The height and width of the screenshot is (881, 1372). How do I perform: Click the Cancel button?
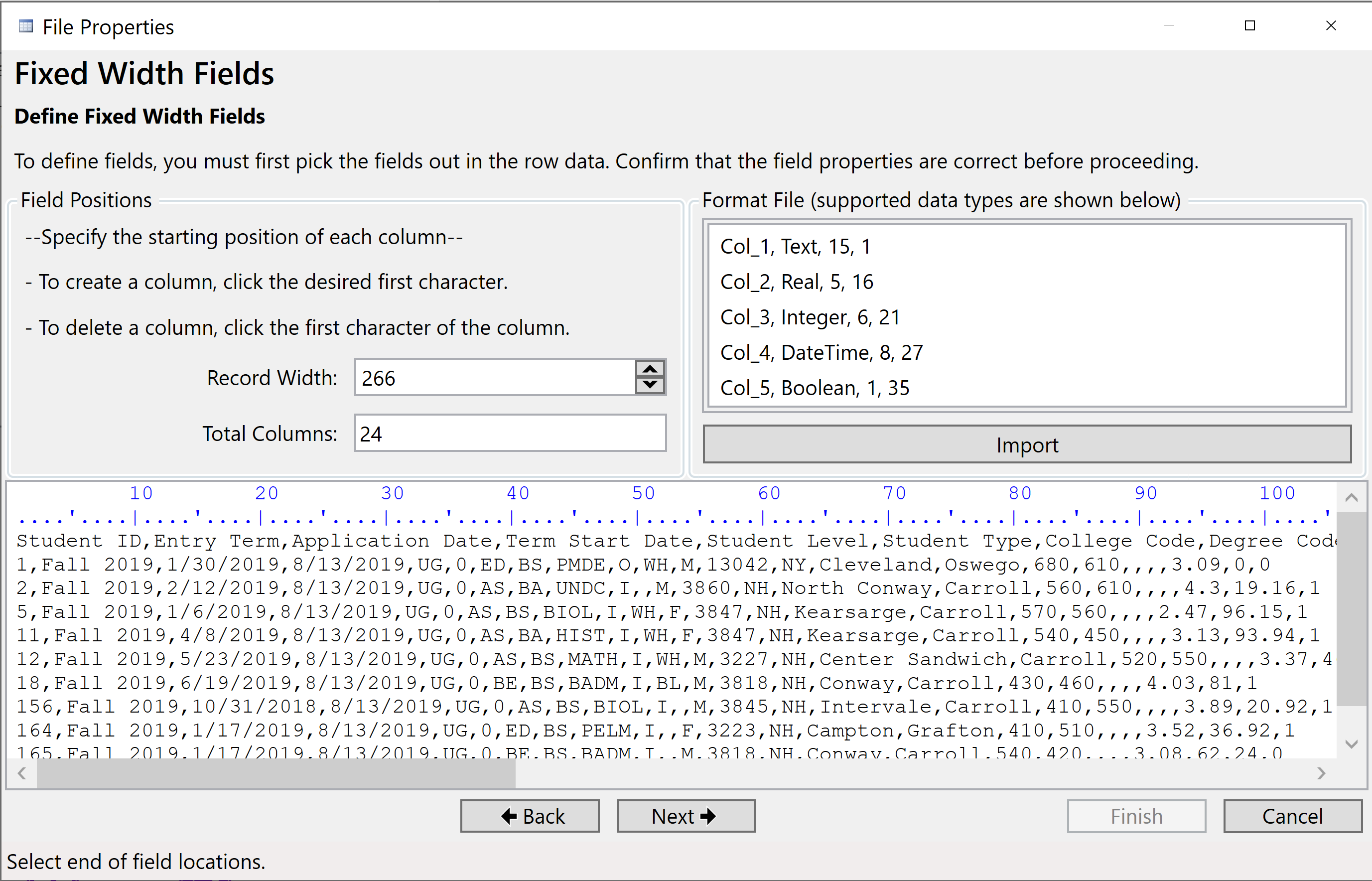click(x=1292, y=816)
